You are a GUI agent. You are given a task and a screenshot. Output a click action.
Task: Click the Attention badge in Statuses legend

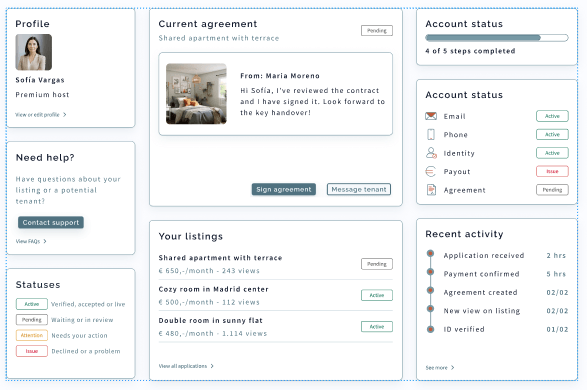(32, 335)
